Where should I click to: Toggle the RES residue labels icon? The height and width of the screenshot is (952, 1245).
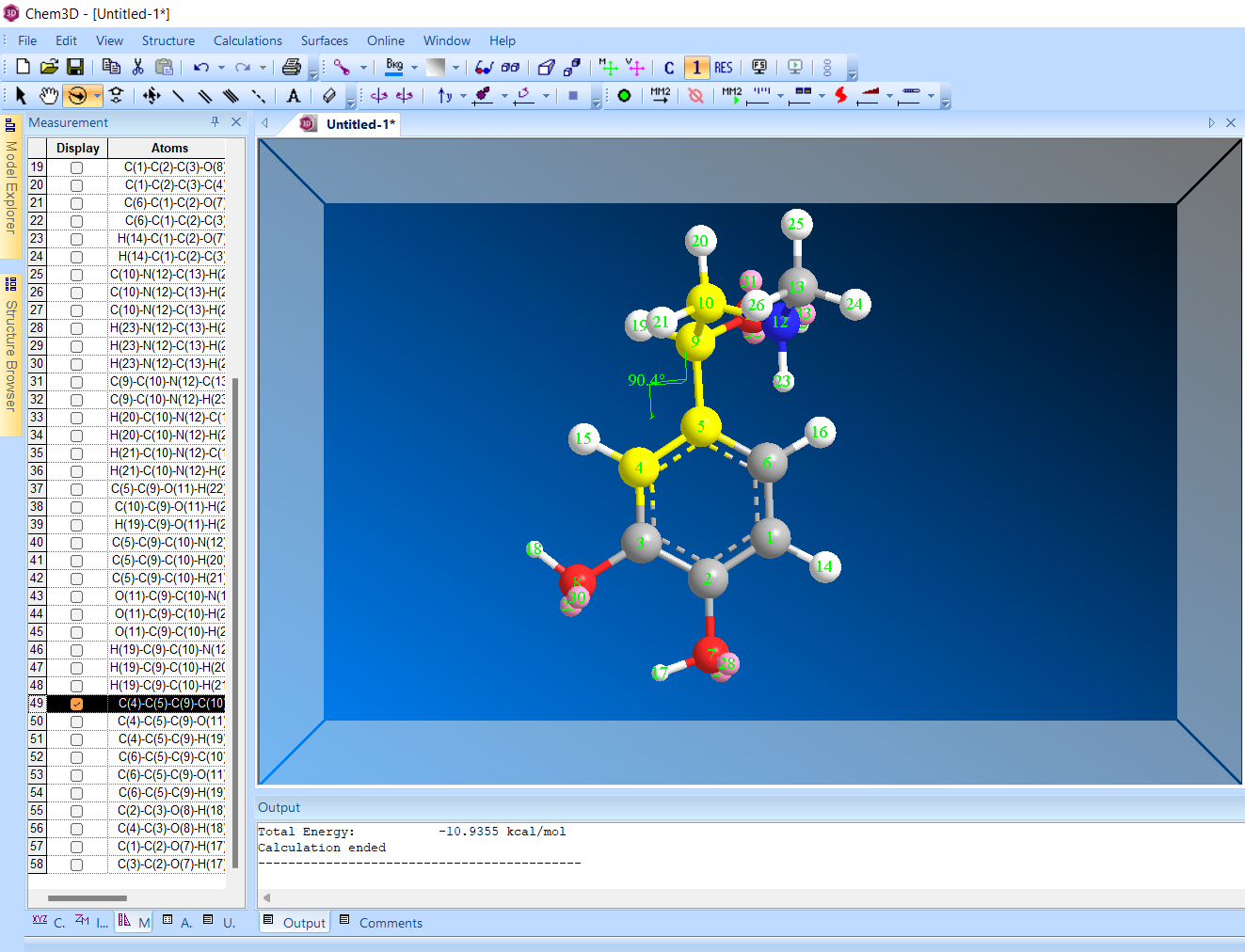723,68
